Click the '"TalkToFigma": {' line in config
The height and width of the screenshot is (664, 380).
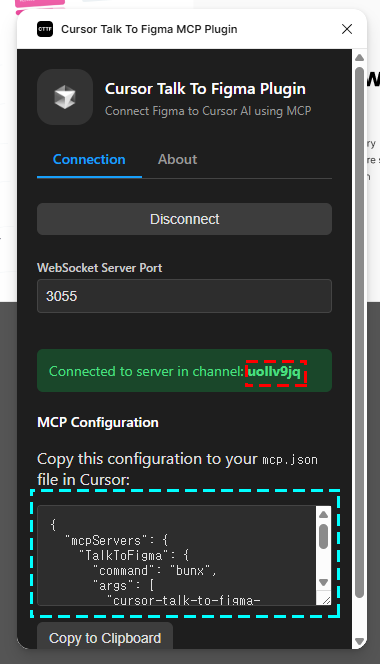[134, 555]
